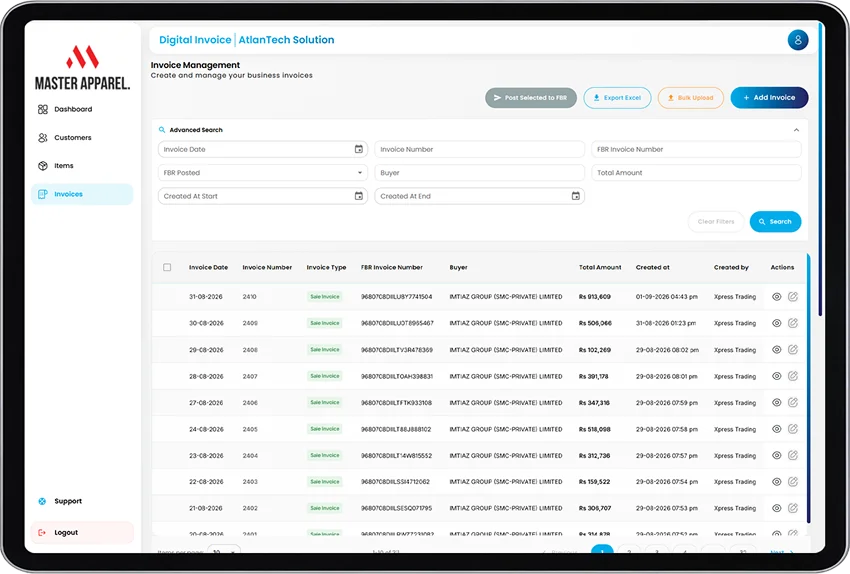
Task: Click the Created at column header
Action: coord(653,267)
